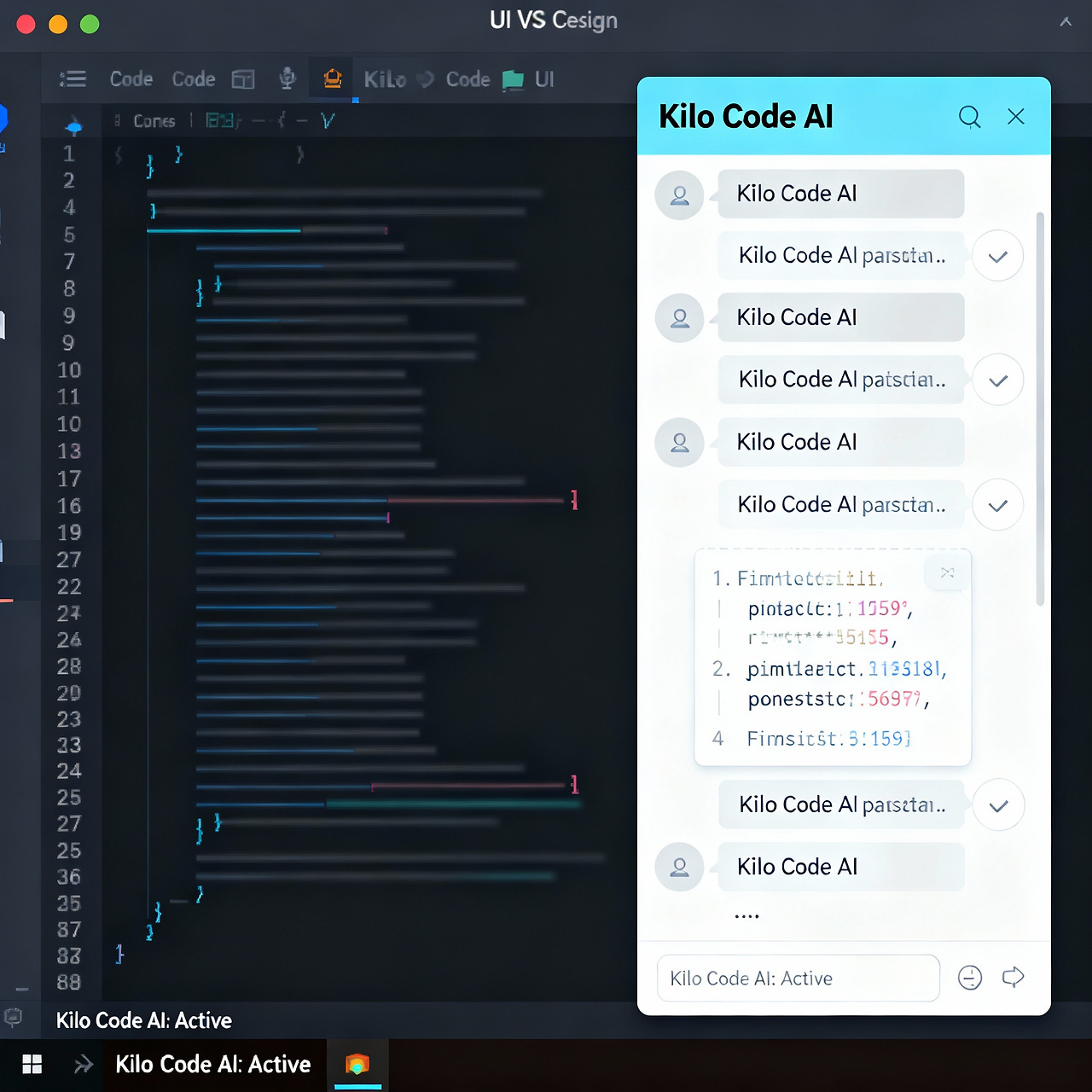
Task: Select the UI menu item in the top bar
Action: [x=543, y=79]
